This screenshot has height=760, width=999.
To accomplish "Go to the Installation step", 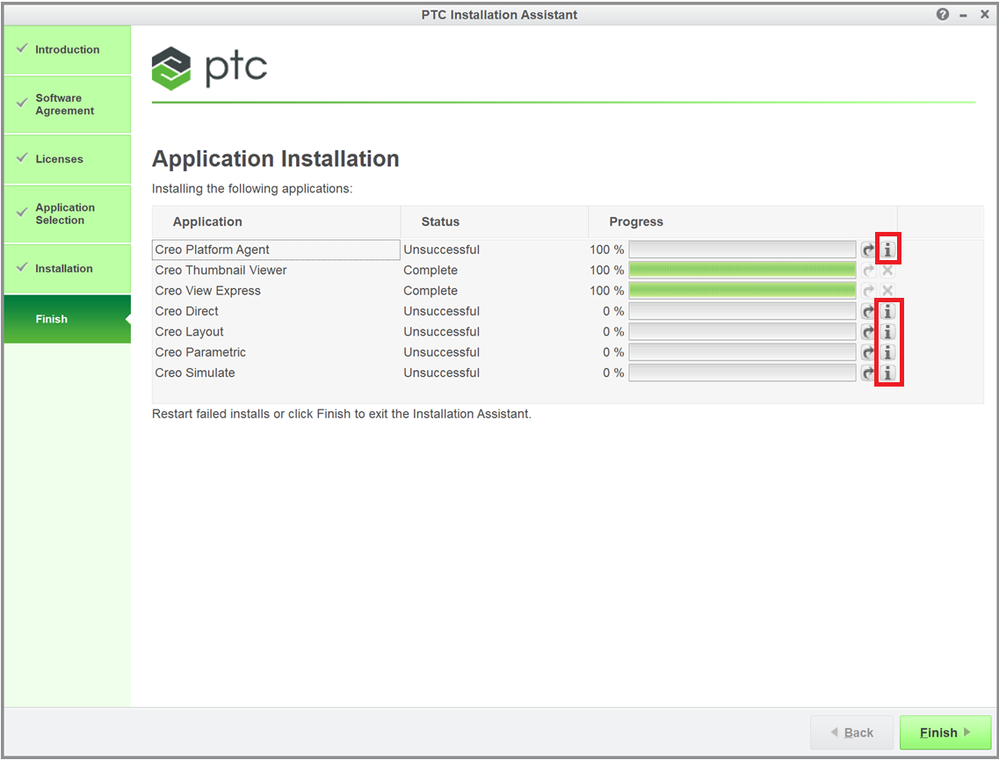I will pyautogui.click(x=68, y=269).
